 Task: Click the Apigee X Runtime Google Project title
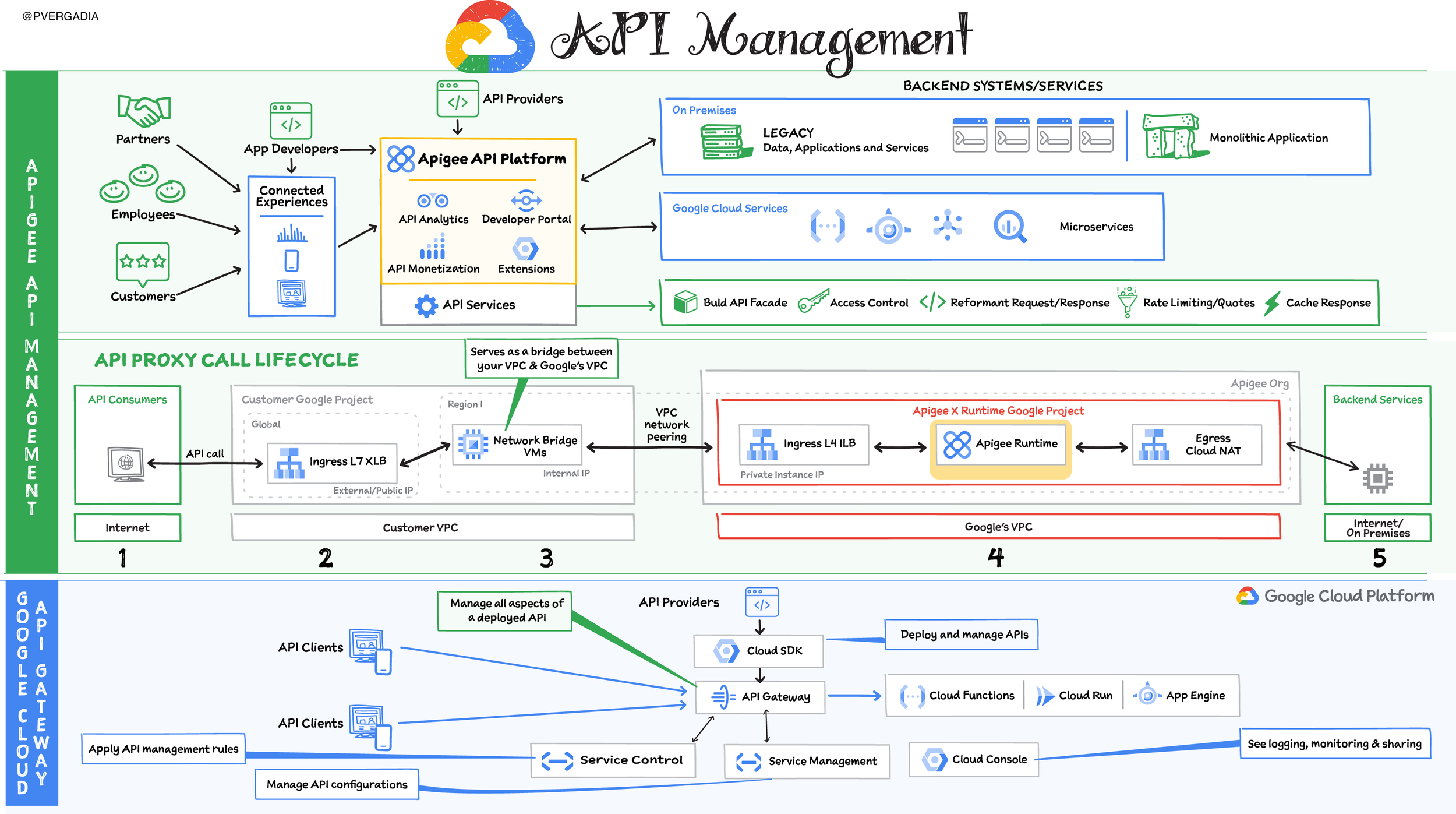998,411
